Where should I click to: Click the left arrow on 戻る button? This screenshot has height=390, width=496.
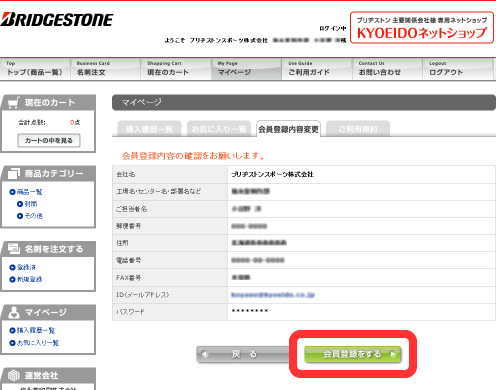click(x=205, y=354)
